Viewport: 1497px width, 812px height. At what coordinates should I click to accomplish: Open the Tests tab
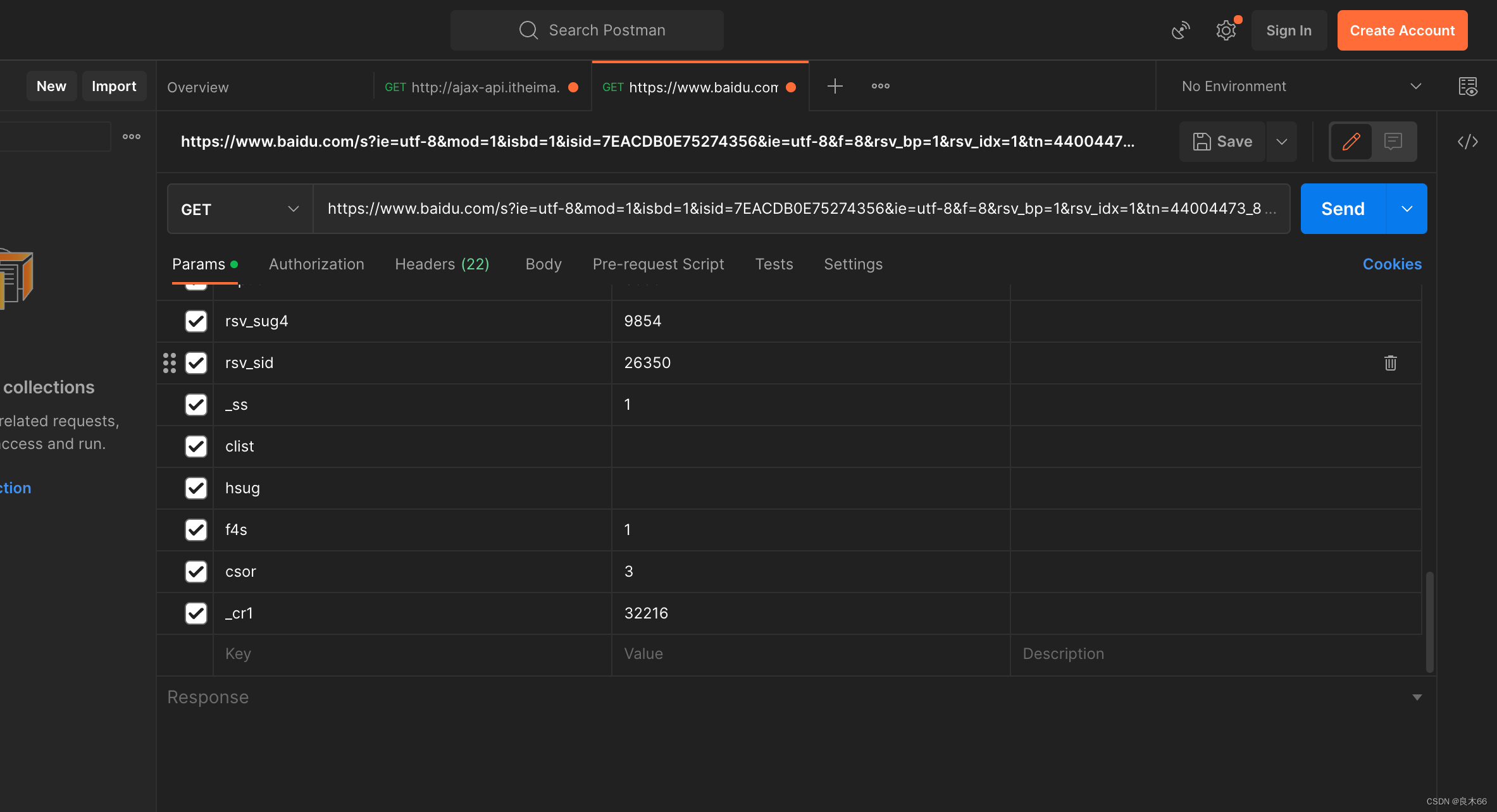pyautogui.click(x=774, y=264)
